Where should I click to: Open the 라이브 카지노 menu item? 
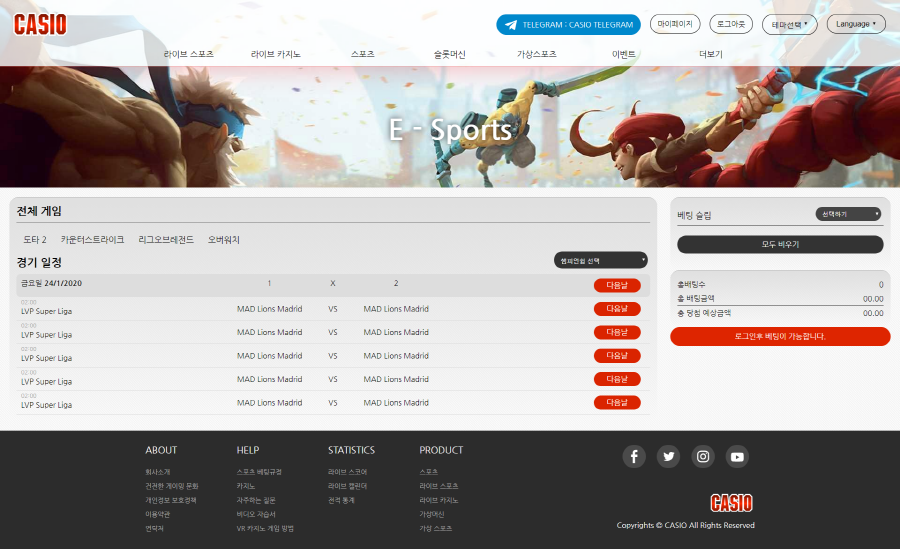(276, 54)
